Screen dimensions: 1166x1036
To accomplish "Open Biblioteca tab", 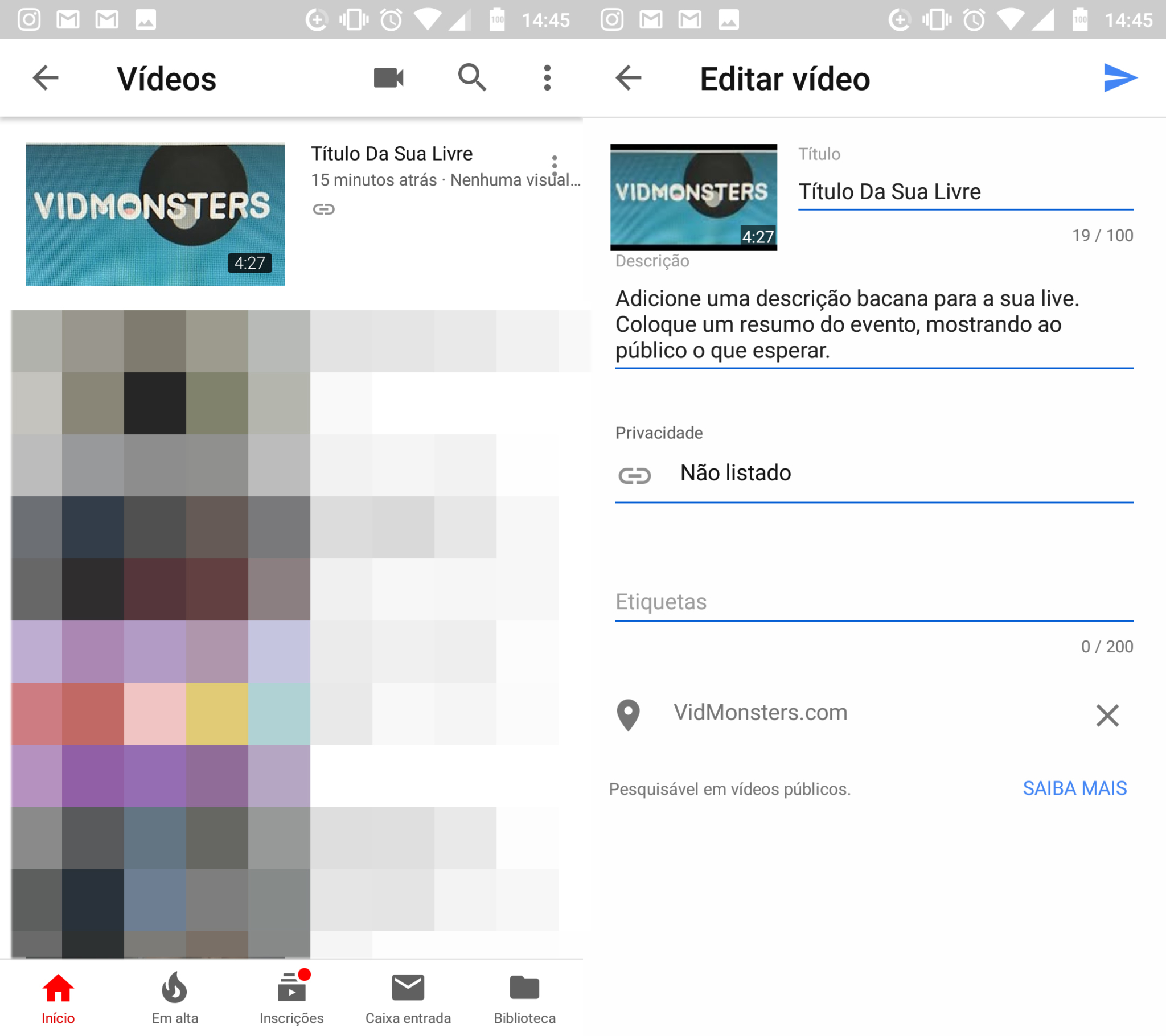I will point(524,998).
